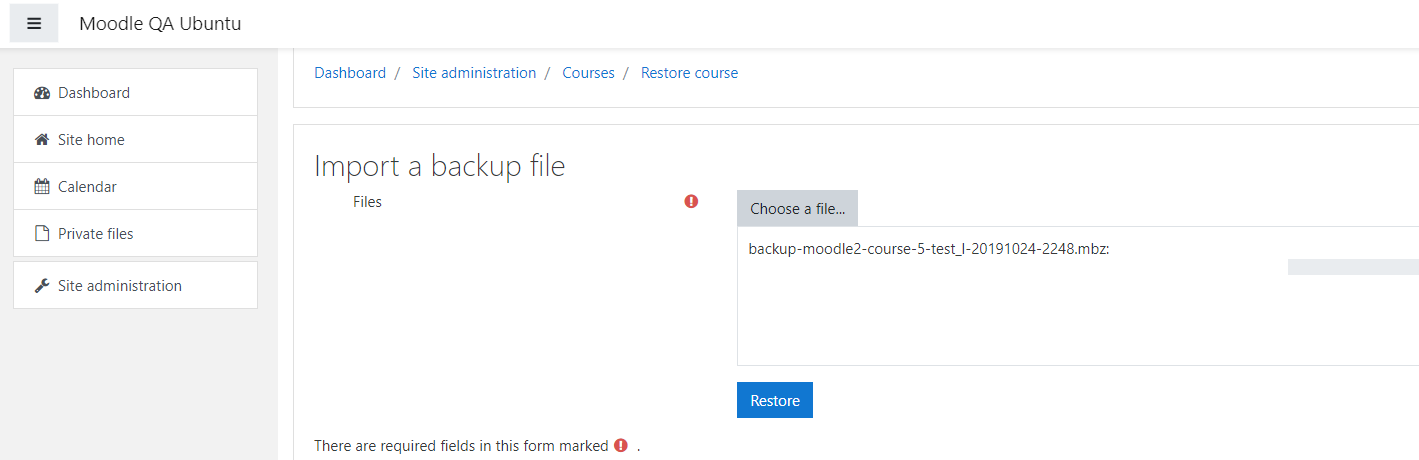Click the Moodle QA Ubuntu site title
Image resolution: width=1419 pixels, height=460 pixels.
coord(160,24)
